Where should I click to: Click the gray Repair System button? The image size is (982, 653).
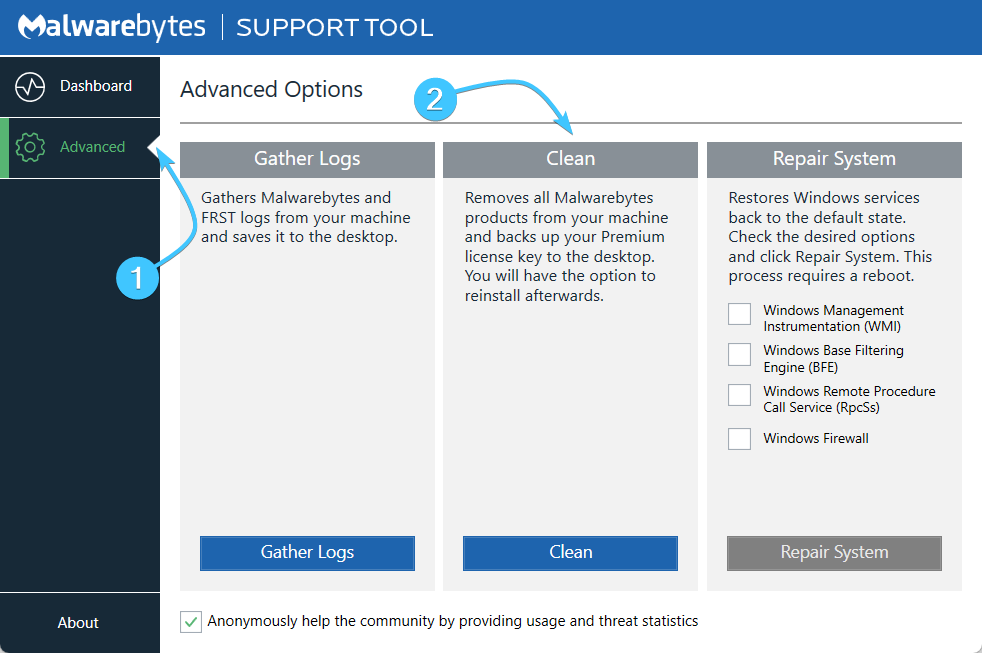[834, 553]
